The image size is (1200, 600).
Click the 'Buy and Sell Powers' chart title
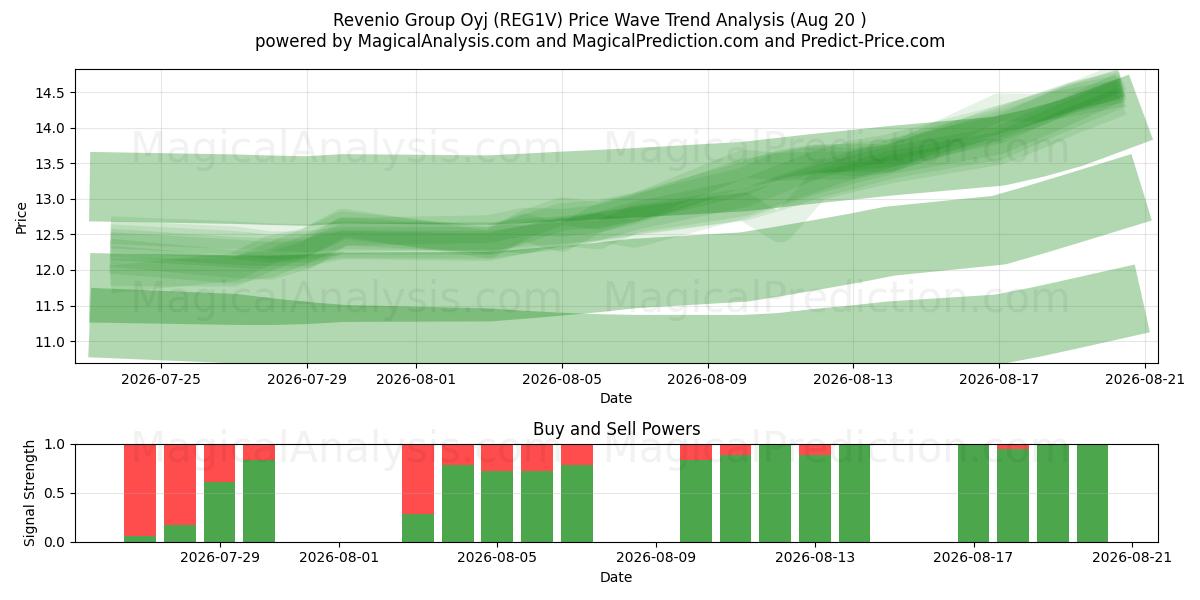(x=616, y=429)
